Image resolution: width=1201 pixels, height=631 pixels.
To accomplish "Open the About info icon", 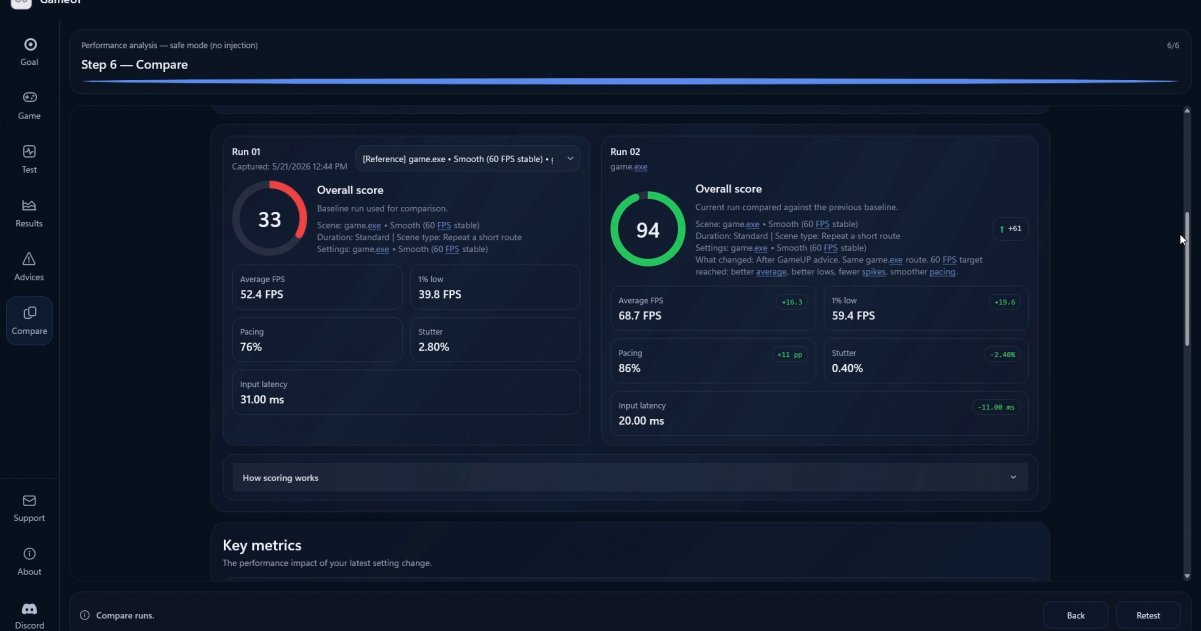I will point(30,554).
